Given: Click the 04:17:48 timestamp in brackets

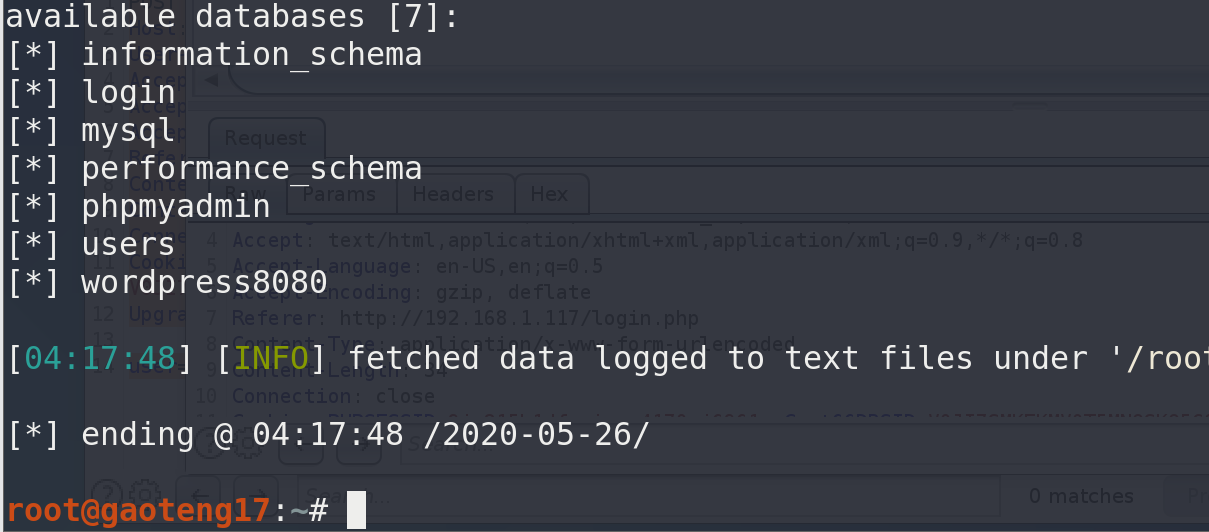Looking at the screenshot, I should click(x=100, y=358).
